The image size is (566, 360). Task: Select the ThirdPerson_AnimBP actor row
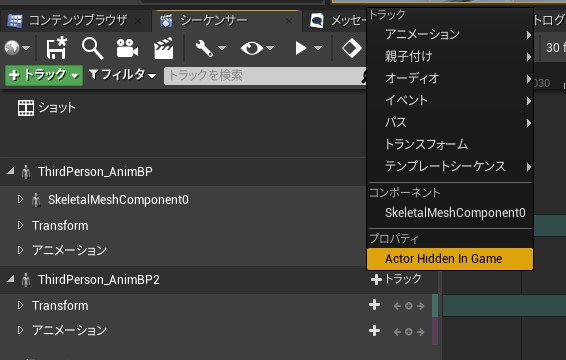pos(183,172)
